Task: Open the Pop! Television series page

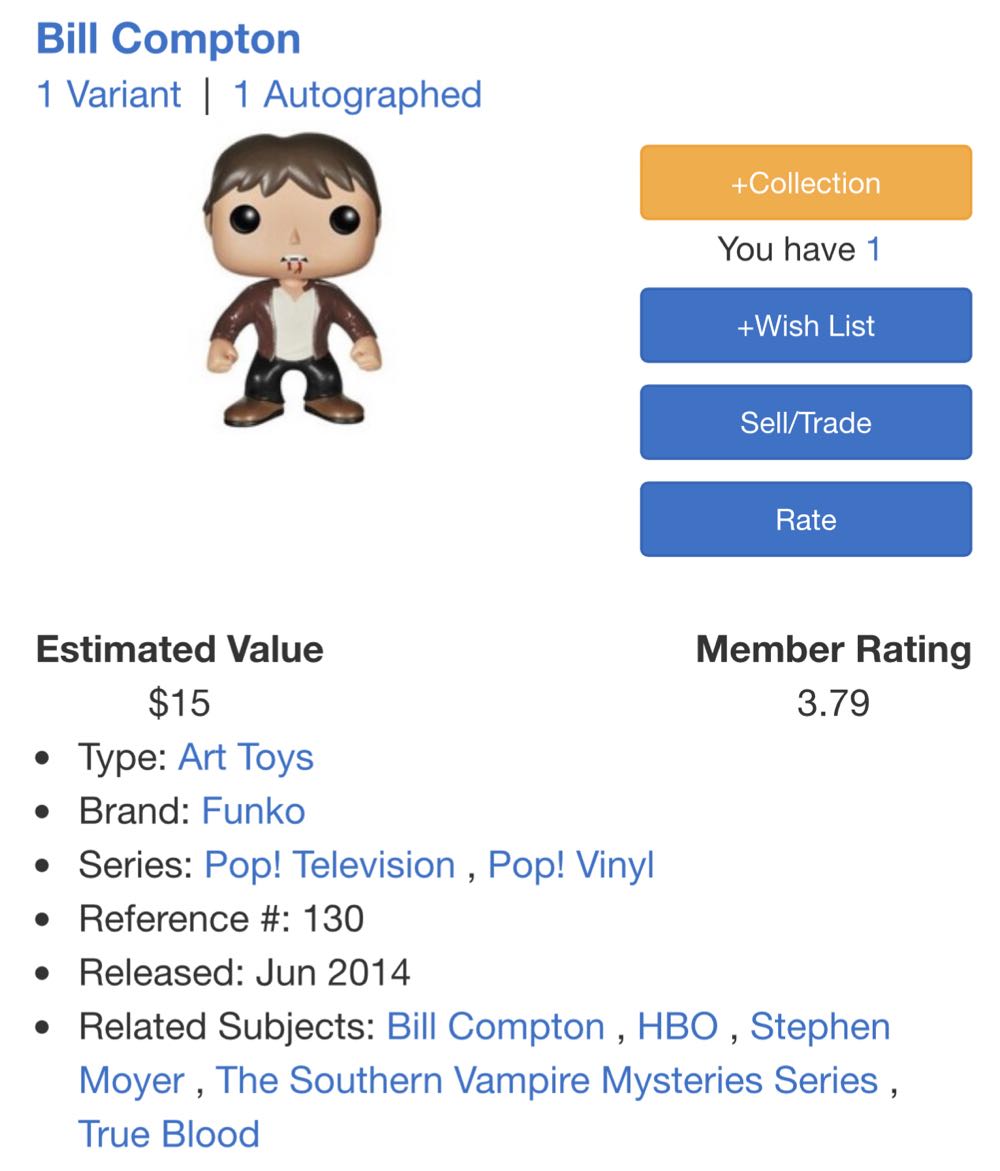Action: tap(330, 864)
